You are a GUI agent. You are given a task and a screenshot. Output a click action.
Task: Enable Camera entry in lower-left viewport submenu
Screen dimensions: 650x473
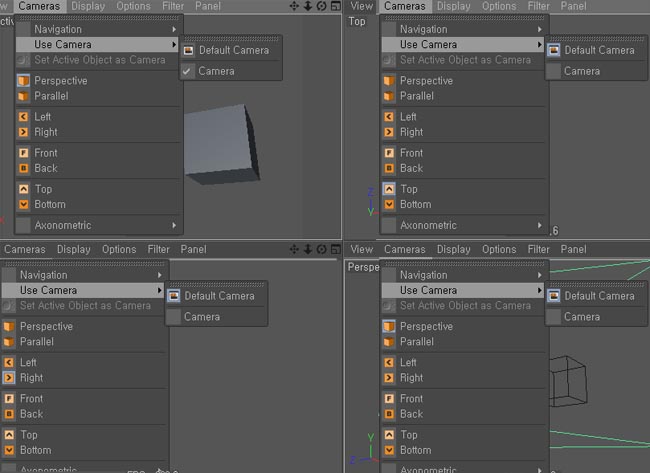click(217, 317)
